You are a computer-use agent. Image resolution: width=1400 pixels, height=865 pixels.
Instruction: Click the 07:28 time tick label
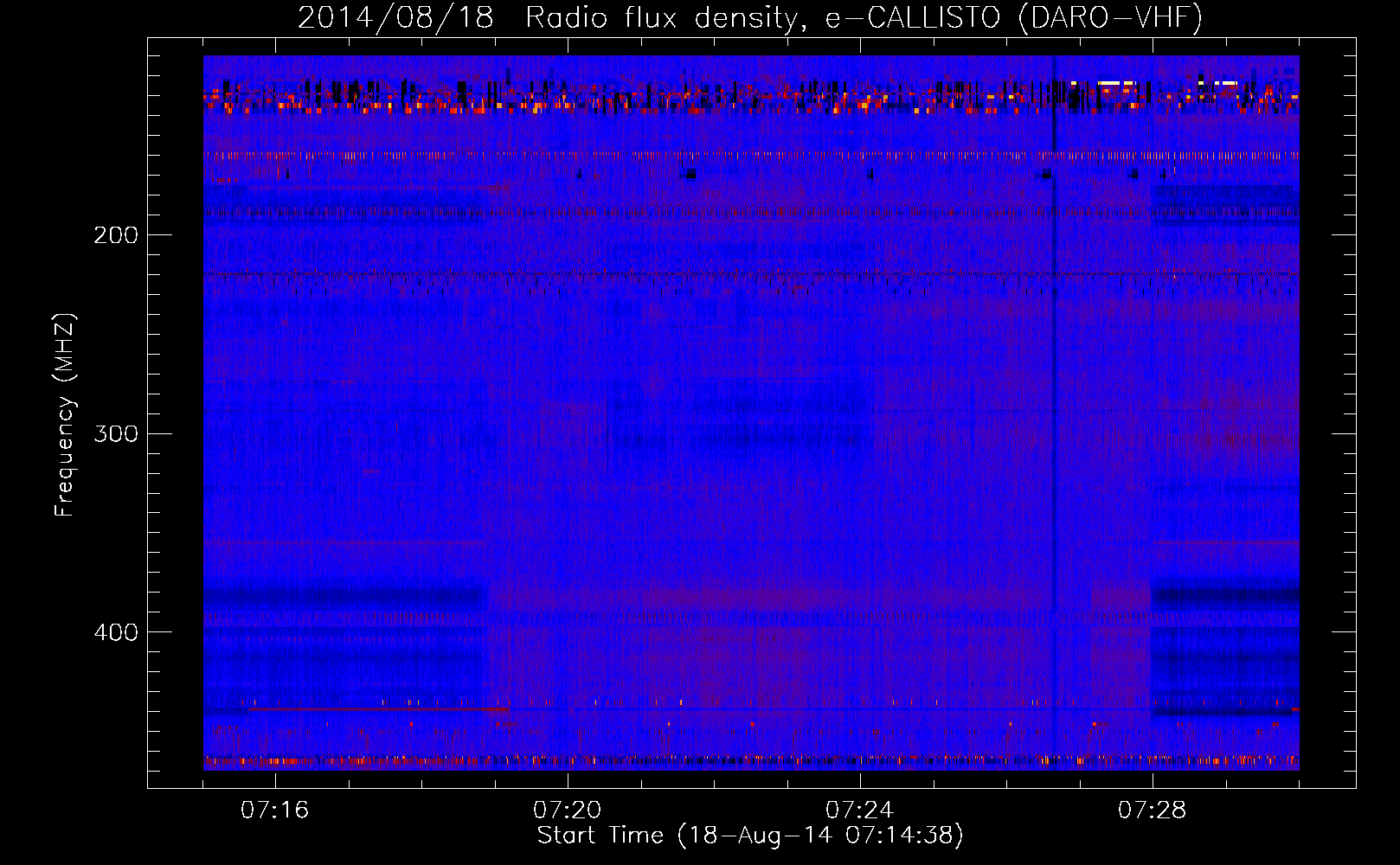tap(1153, 811)
